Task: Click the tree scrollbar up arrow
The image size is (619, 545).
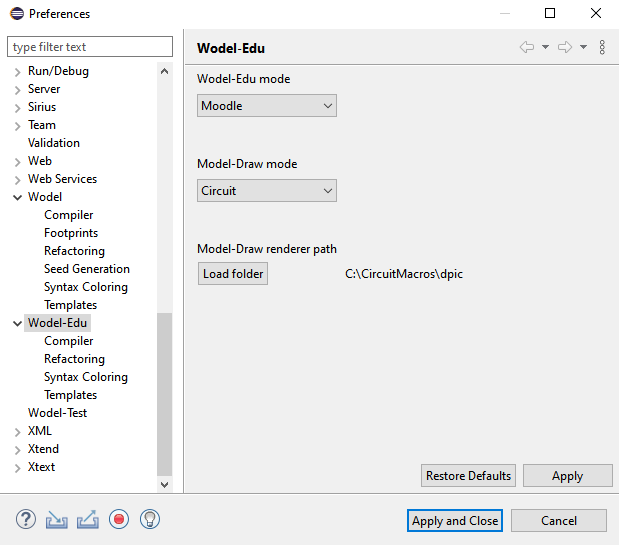Action: click(x=165, y=71)
